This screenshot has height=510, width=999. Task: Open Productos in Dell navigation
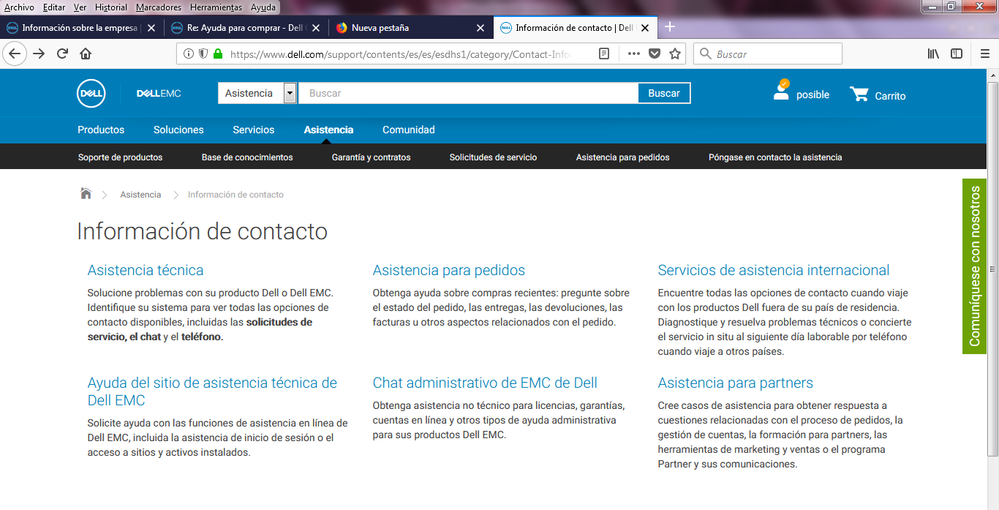[101, 129]
